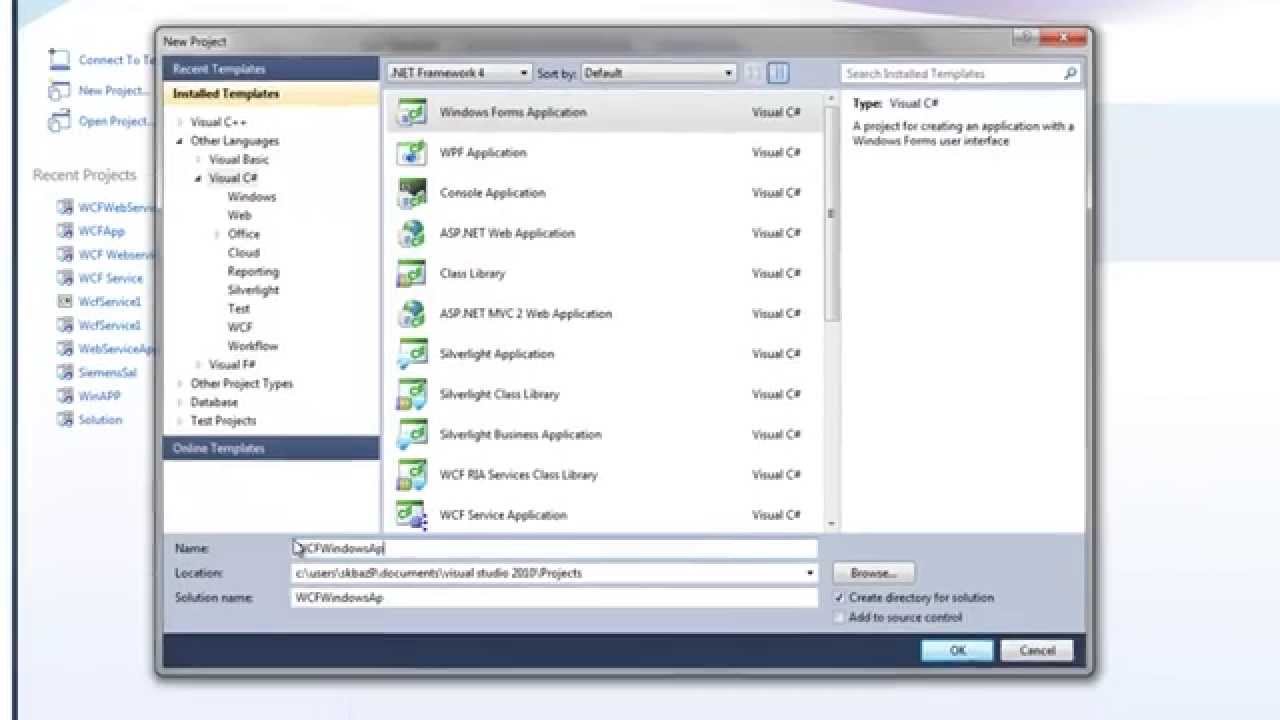The height and width of the screenshot is (720, 1280).
Task: Select WCF RIA Services Class Library icon
Action: (412, 474)
